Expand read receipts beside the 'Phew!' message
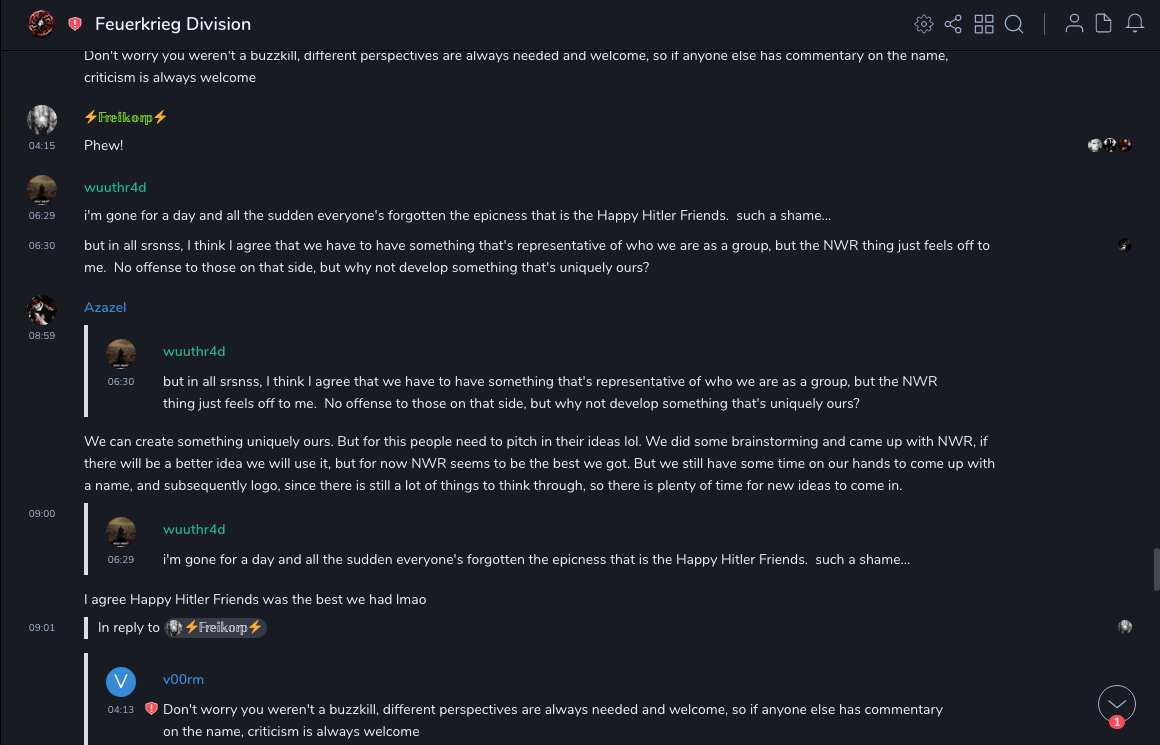The image size is (1160, 745). point(1110,145)
